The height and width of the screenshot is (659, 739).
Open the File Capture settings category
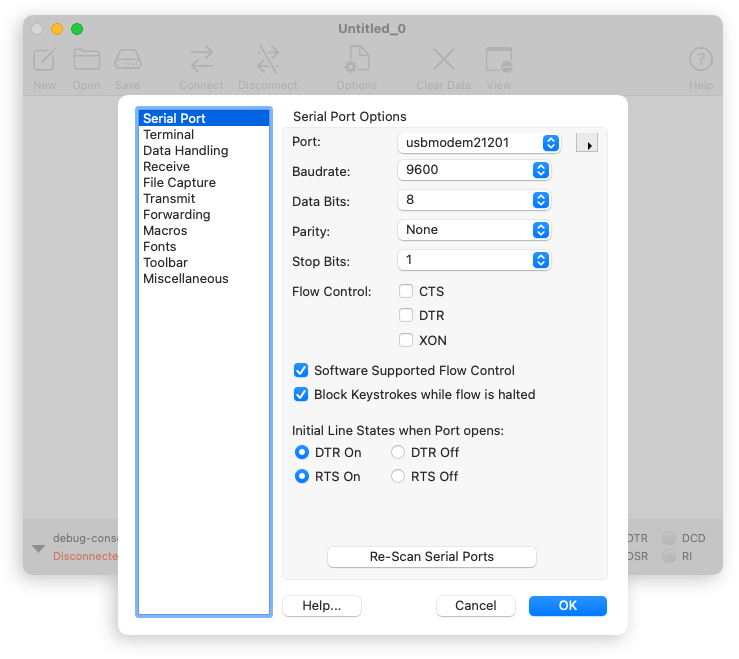pos(179,183)
